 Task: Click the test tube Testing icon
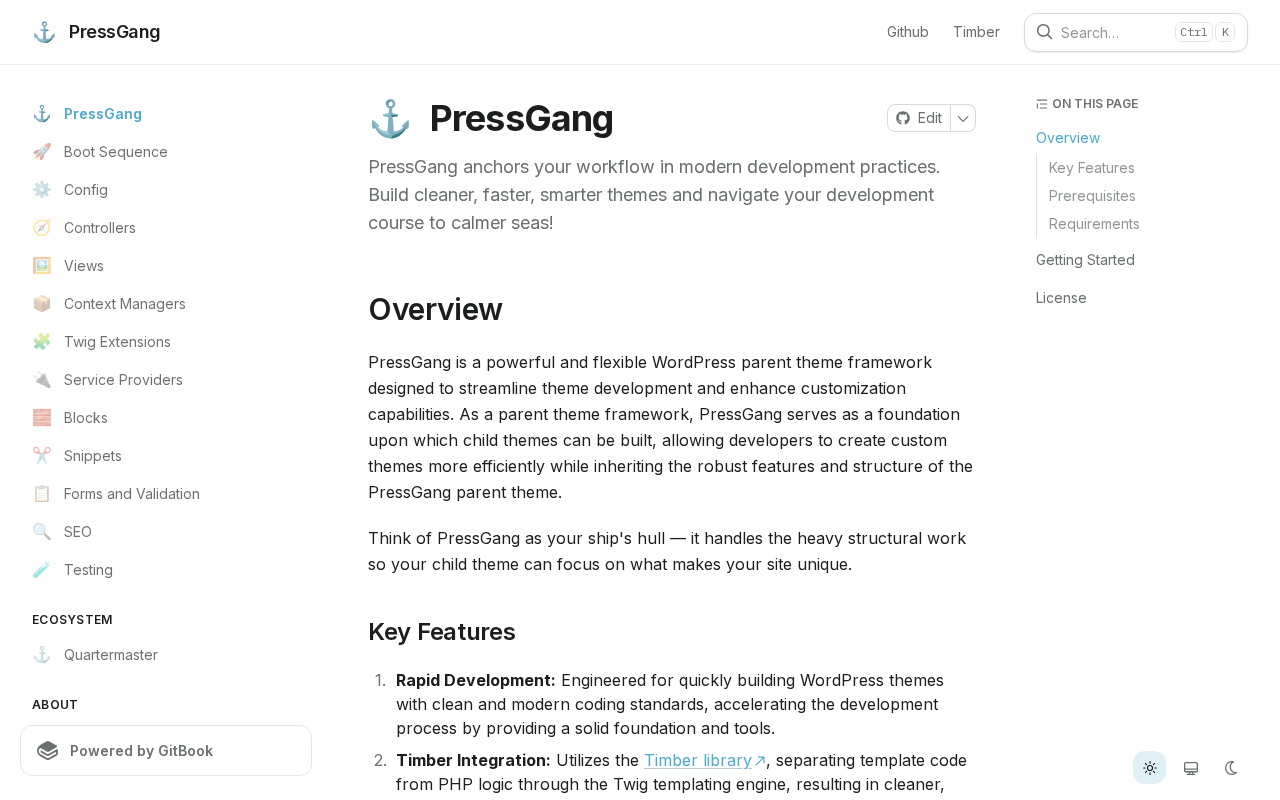(x=42, y=570)
